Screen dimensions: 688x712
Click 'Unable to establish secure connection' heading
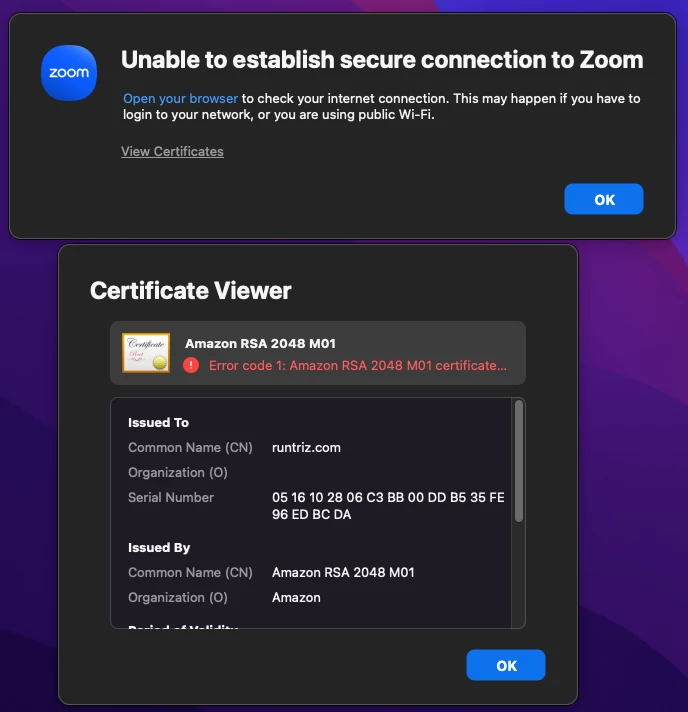pos(382,60)
